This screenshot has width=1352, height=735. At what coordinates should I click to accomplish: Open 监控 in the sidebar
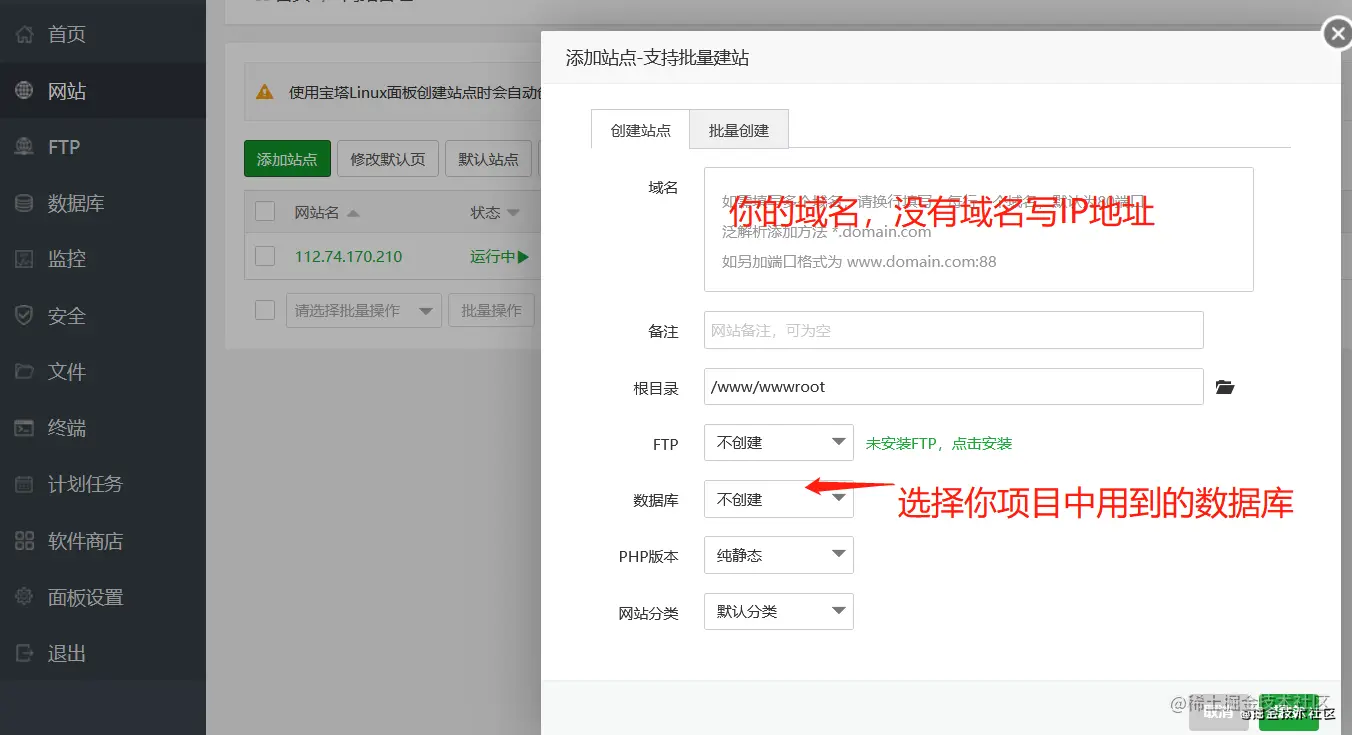click(x=67, y=259)
